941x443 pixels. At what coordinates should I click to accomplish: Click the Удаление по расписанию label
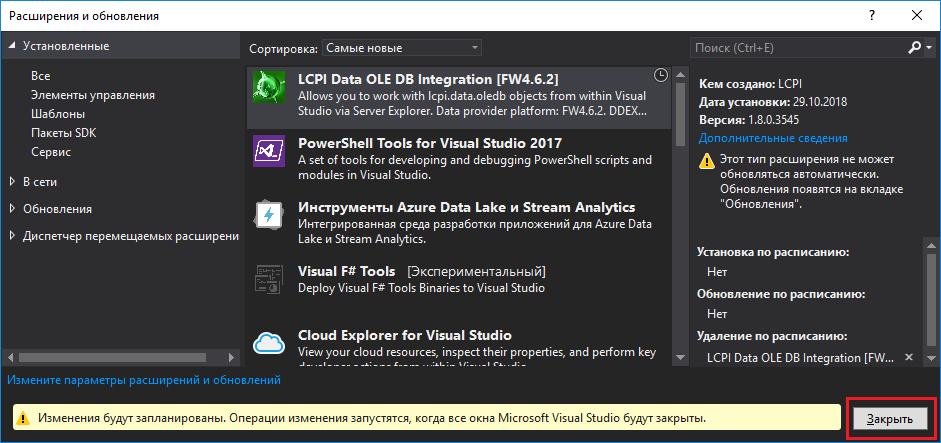tap(772, 336)
